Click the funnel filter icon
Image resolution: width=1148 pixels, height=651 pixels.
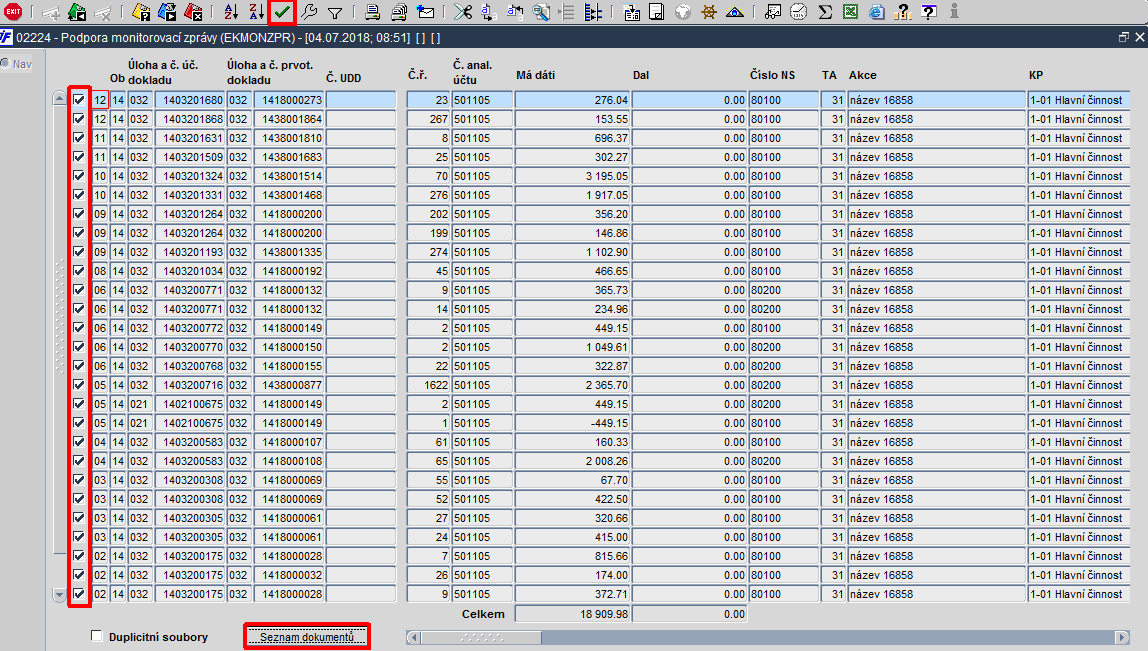(x=335, y=12)
